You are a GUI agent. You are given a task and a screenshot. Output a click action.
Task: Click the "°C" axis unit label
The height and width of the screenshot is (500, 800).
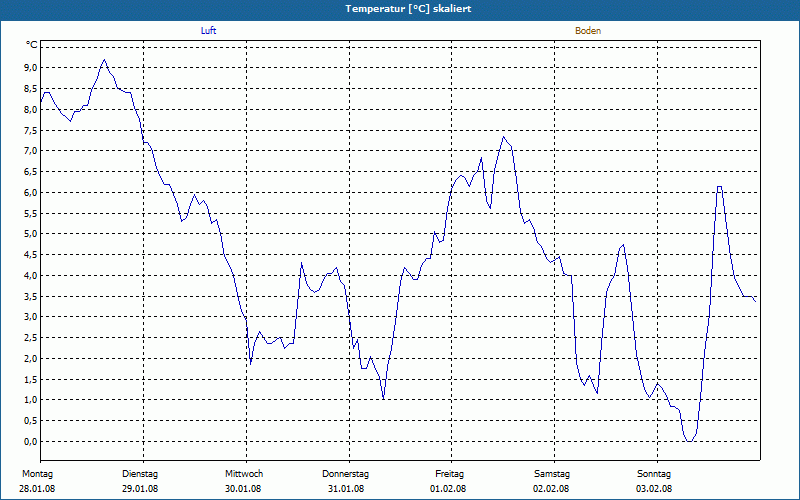(x=32, y=45)
